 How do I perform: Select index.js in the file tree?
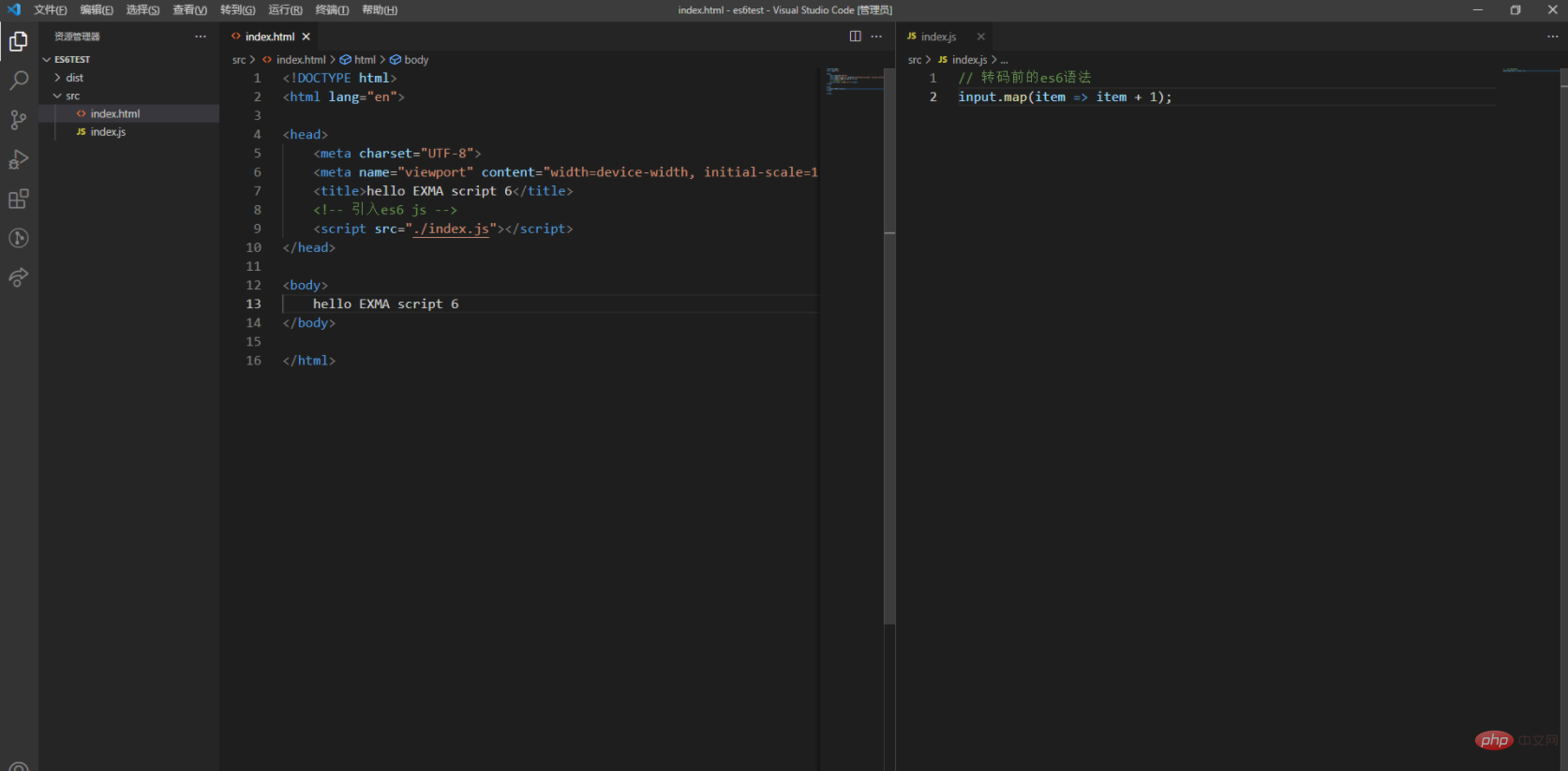pos(108,132)
